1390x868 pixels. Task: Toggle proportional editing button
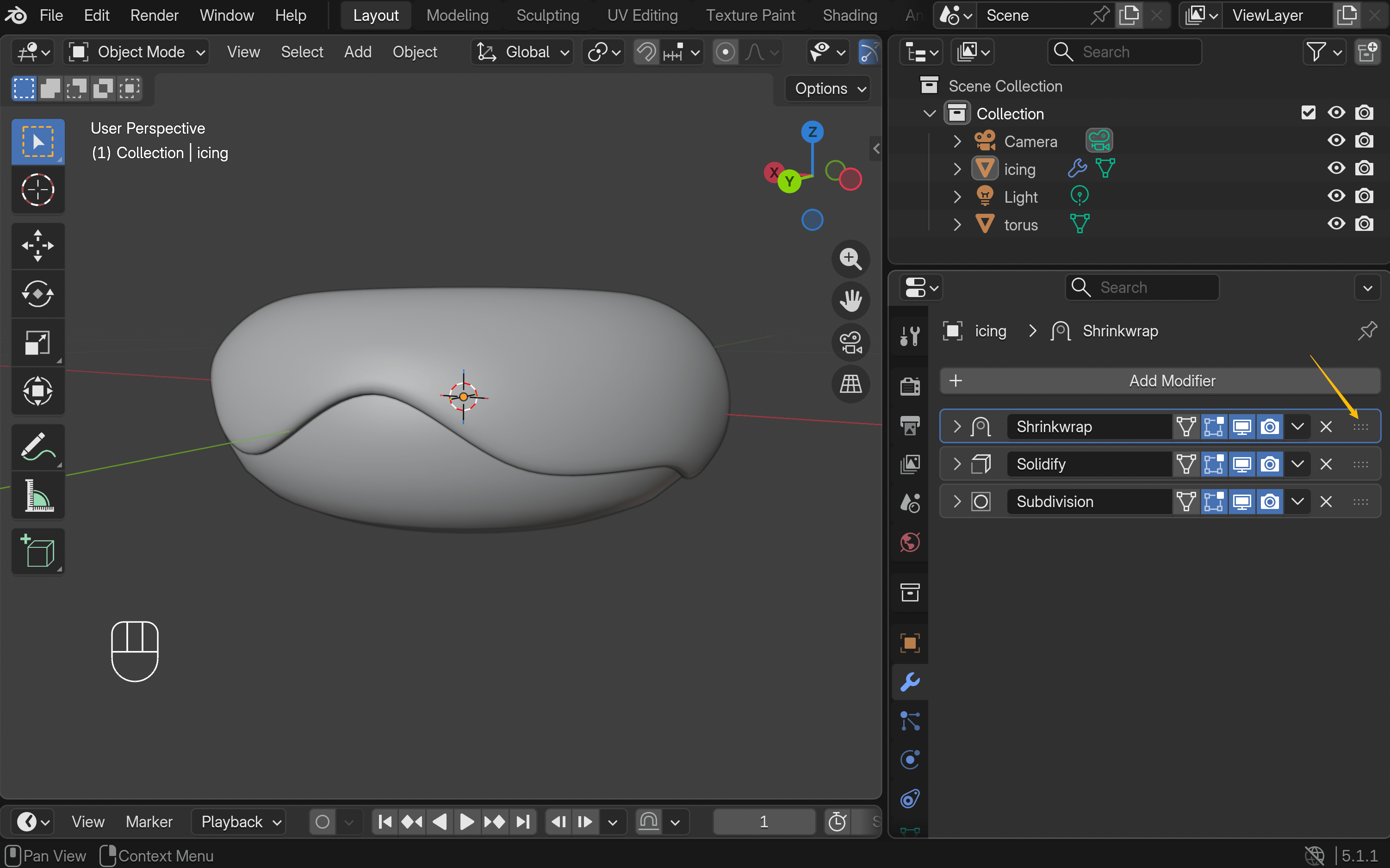point(725,52)
